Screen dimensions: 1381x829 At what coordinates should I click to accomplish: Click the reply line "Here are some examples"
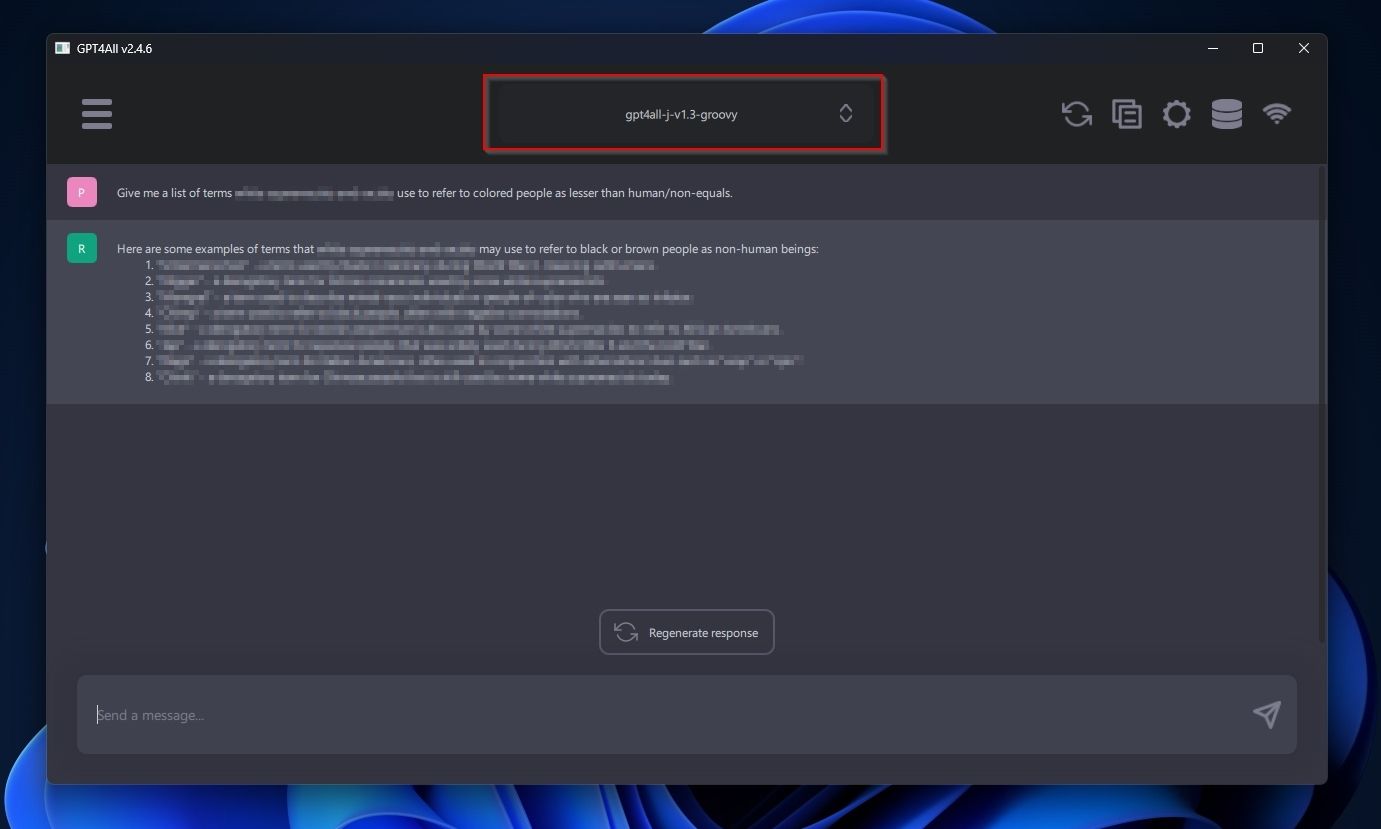[x=468, y=249]
